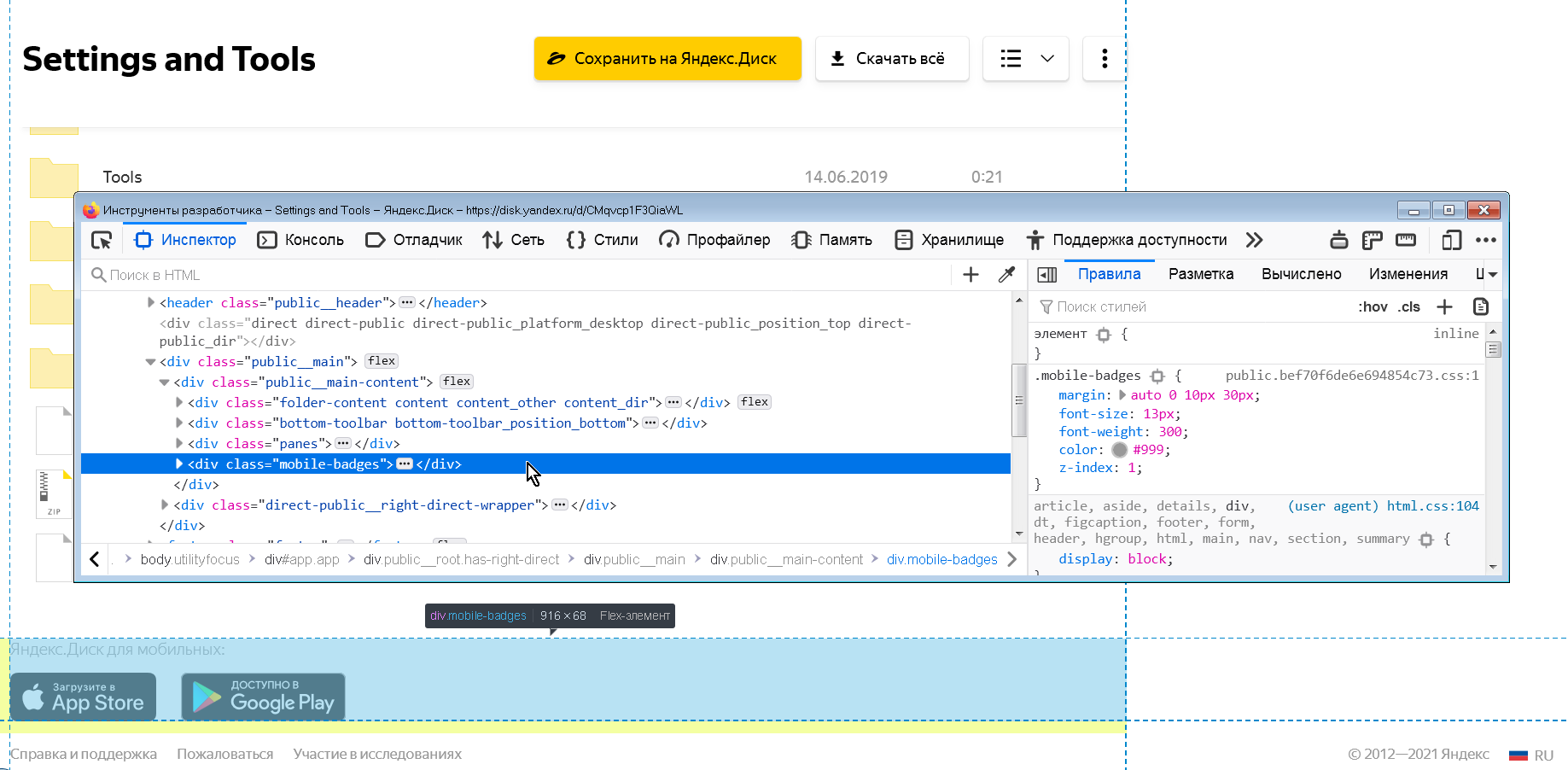The width and height of the screenshot is (1568, 770).
Task: Open the view mode dropdown beside the list icon
Action: click(x=1047, y=58)
